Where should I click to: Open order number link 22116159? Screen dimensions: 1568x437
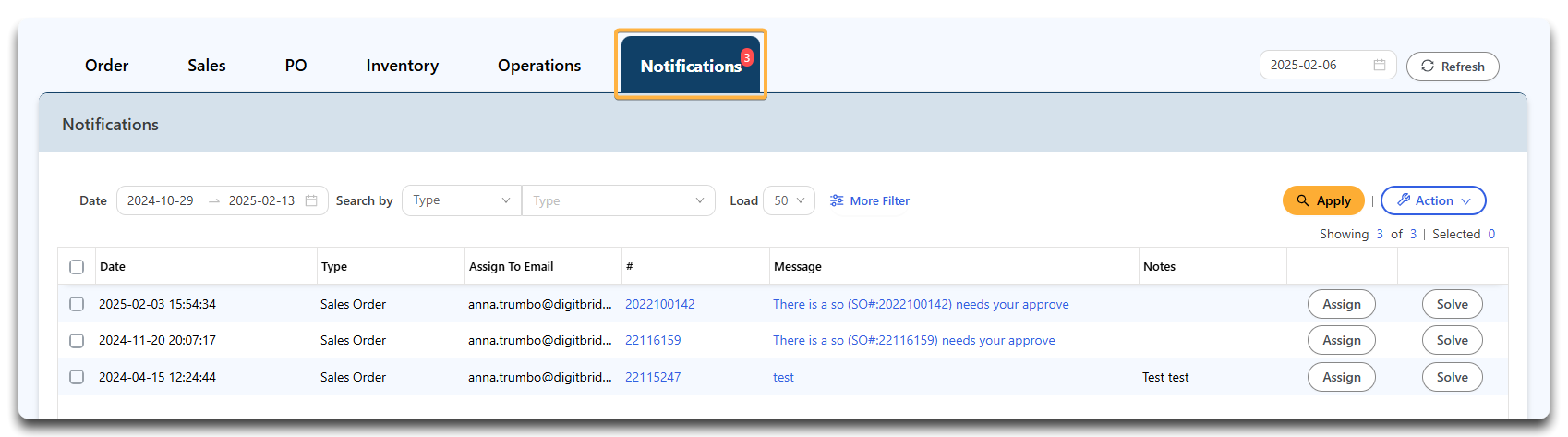(x=653, y=340)
